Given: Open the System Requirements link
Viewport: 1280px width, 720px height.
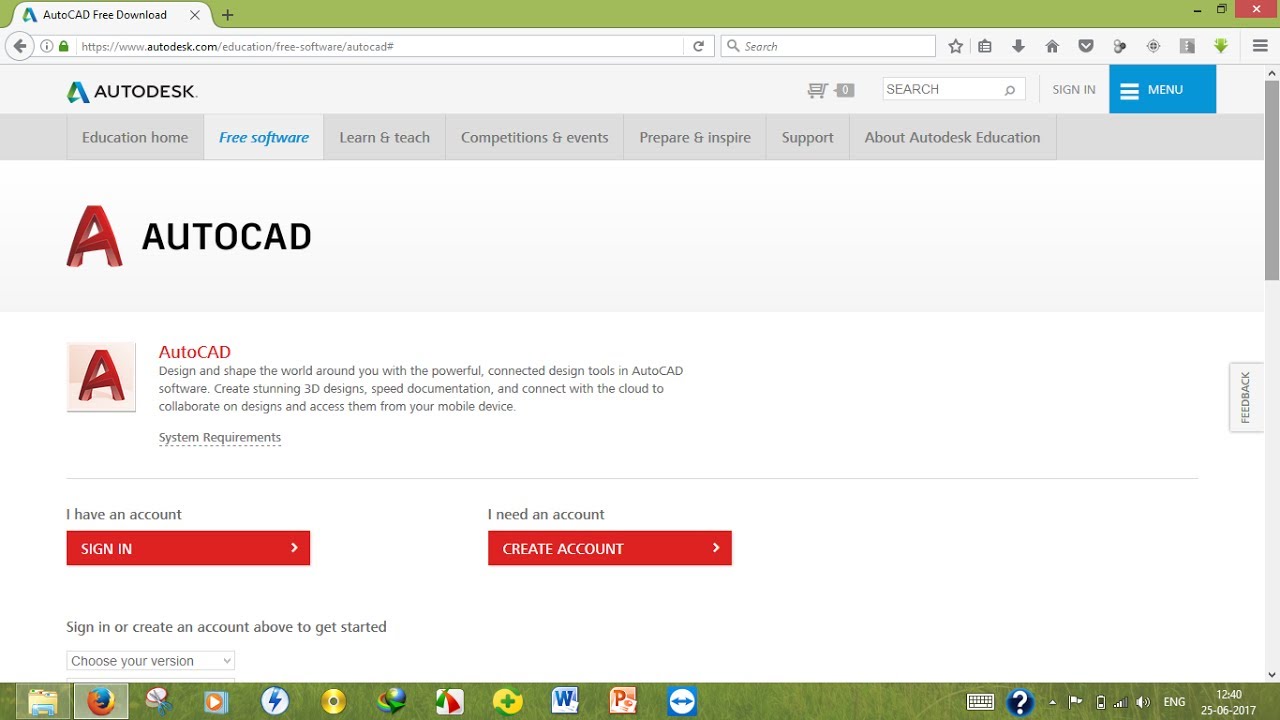Looking at the screenshot, I should pyautogui.click(x=220, y=438).
